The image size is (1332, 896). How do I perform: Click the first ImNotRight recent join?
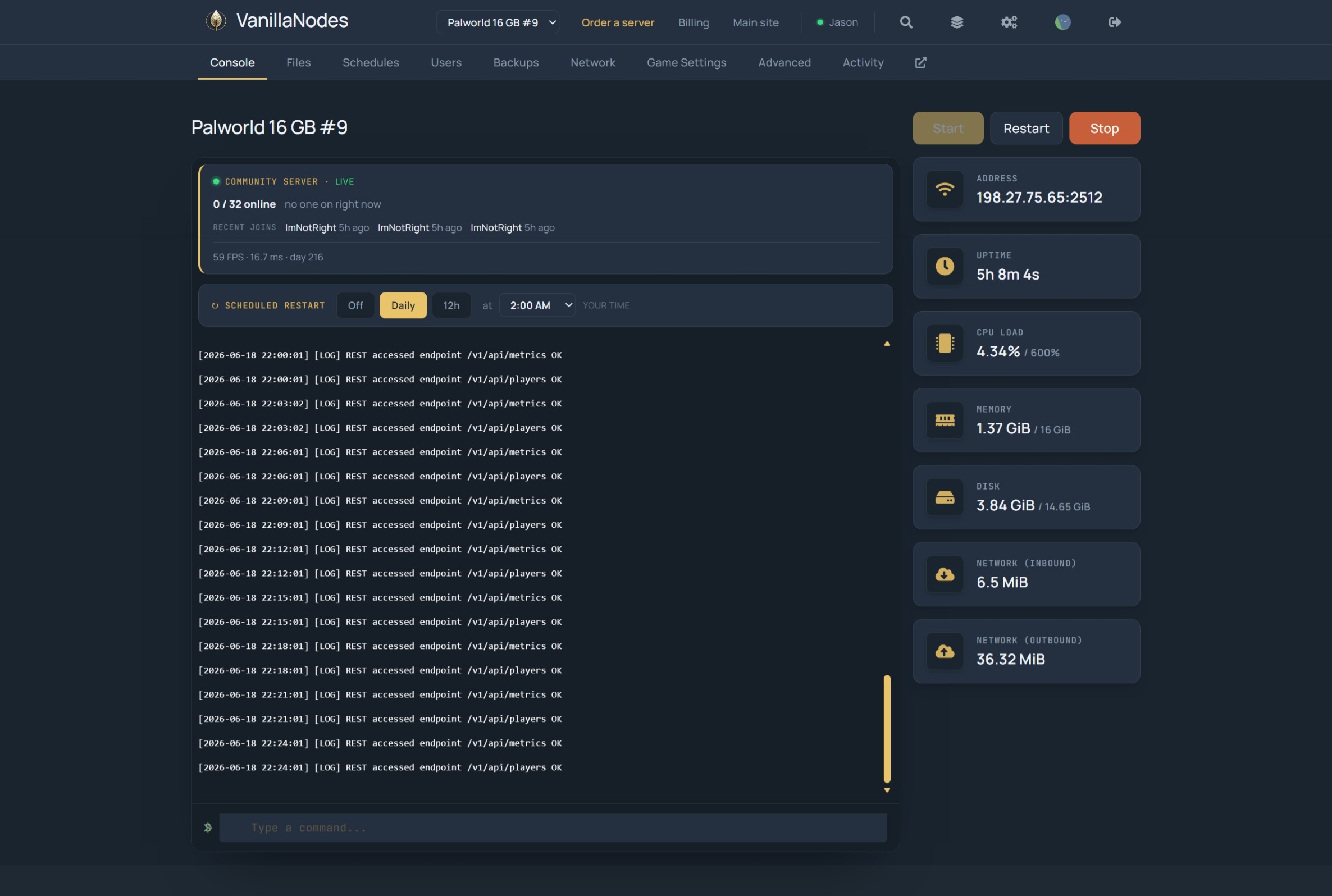point(311,227)
